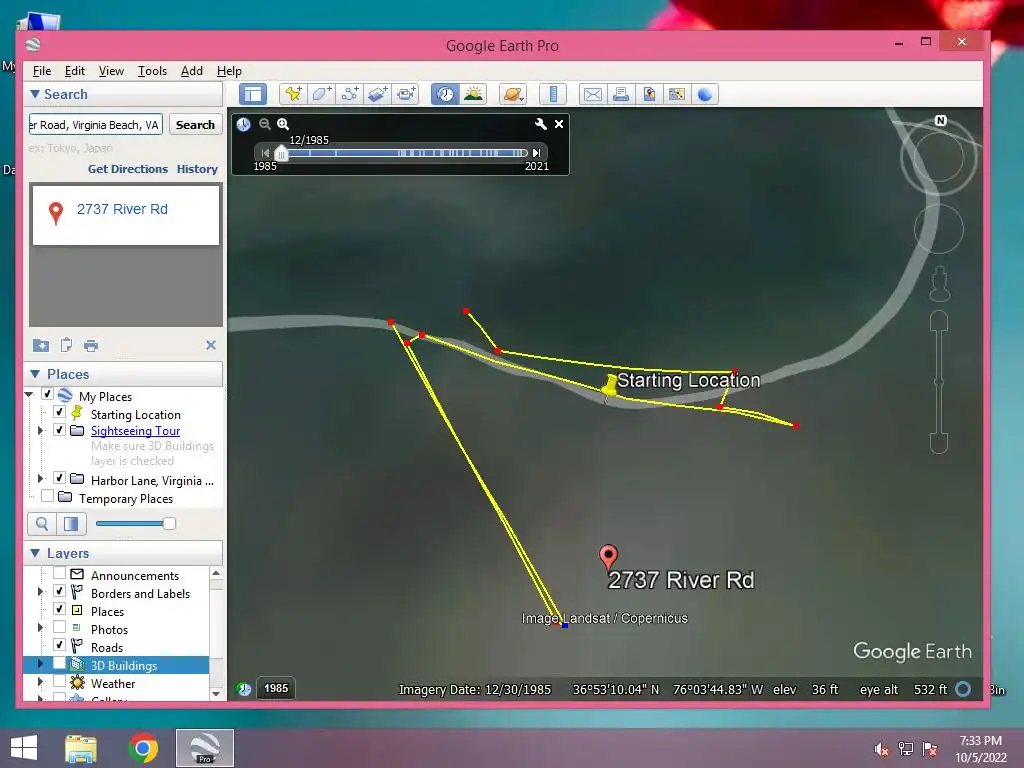Image resolution: width=1024 pixels, height=768 pixels.
Task: Open the File menu
Action: [x=42, y=71]
